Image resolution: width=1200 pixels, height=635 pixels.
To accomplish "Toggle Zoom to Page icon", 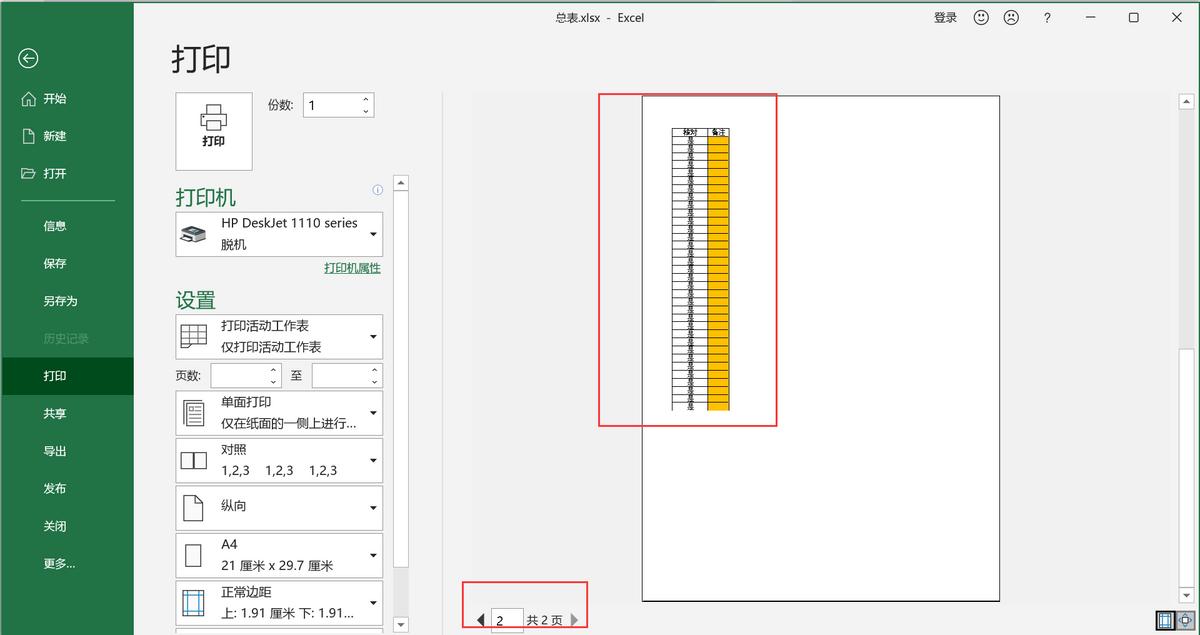I will point(1185,621).
